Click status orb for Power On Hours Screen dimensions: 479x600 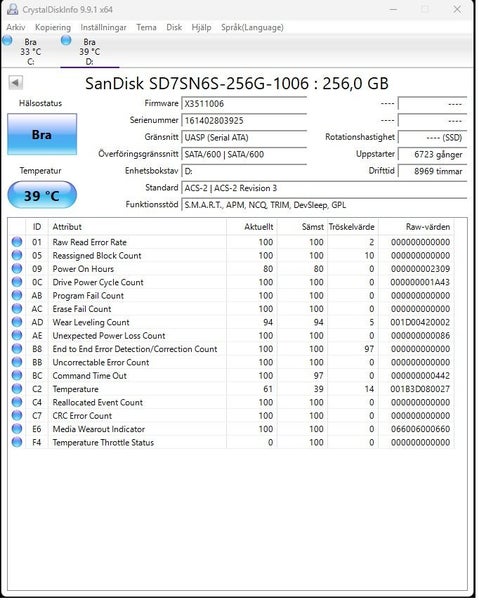tap(17, 269)
